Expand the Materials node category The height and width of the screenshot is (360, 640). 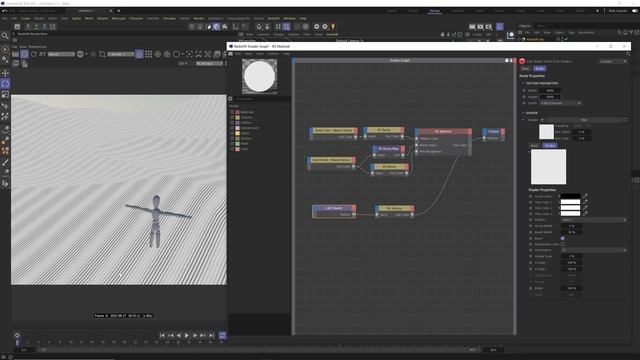[x=232, y=112]
